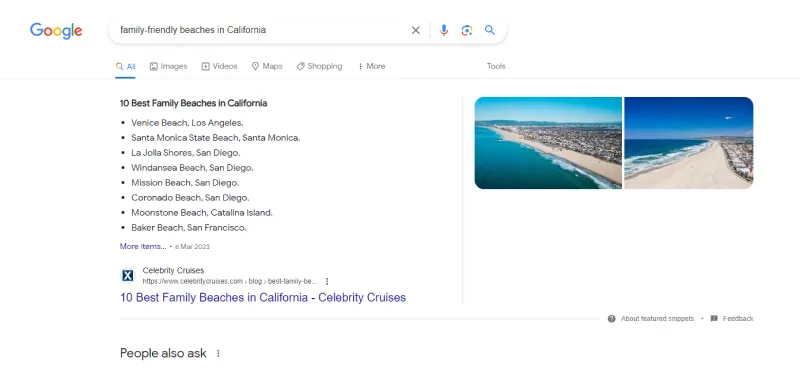Send Feedback on the featured snippet
The width and height of the screenshot is (800, 373).
point(732,318)
